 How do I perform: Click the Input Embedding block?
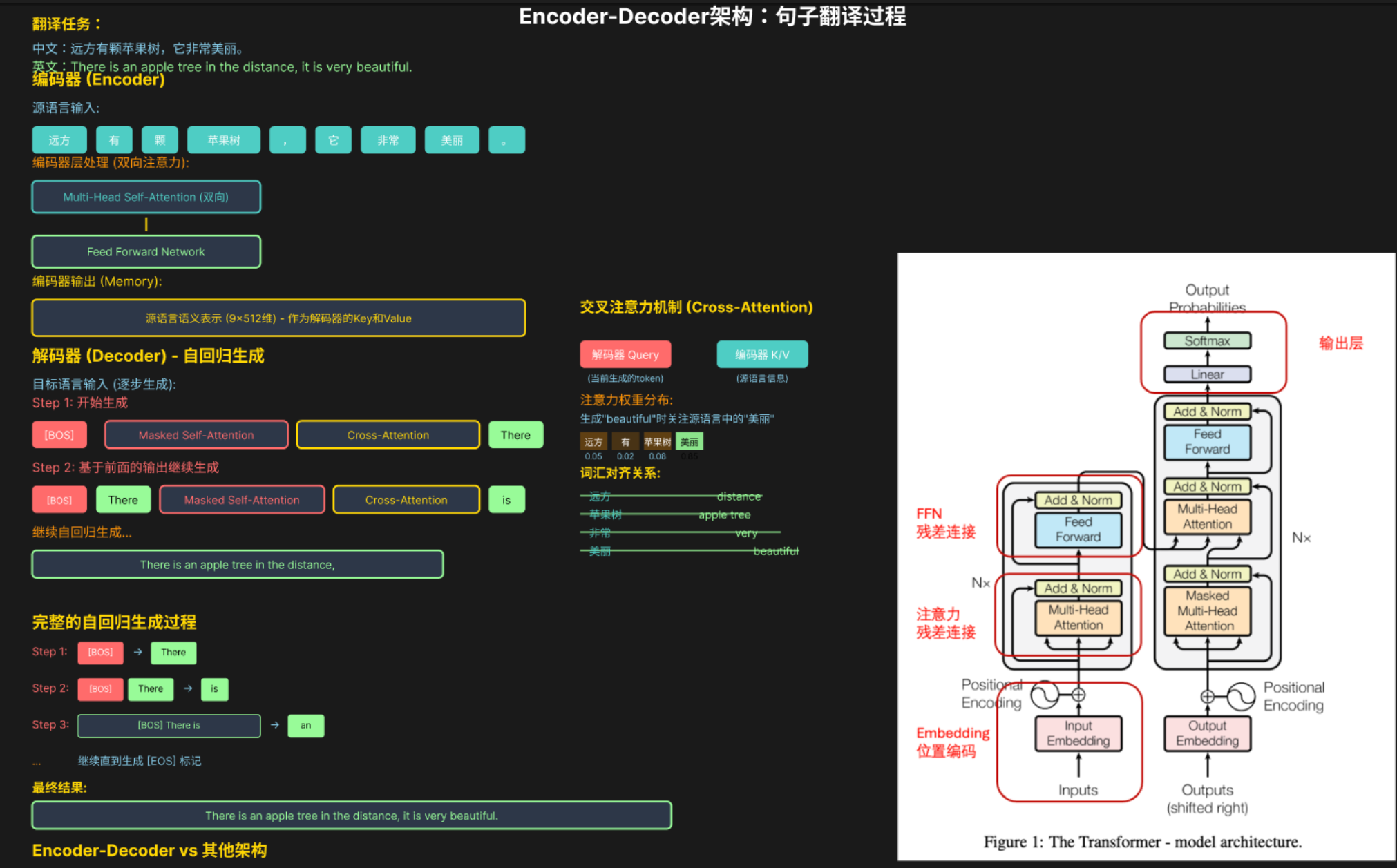1078,733
